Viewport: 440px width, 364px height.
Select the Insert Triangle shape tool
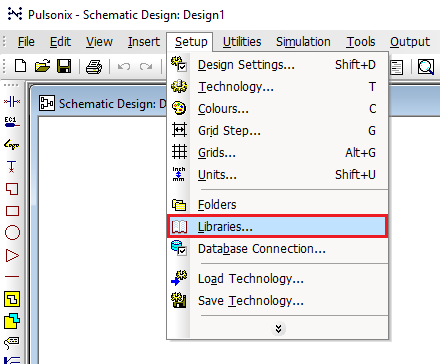click(x=12, y=256)
